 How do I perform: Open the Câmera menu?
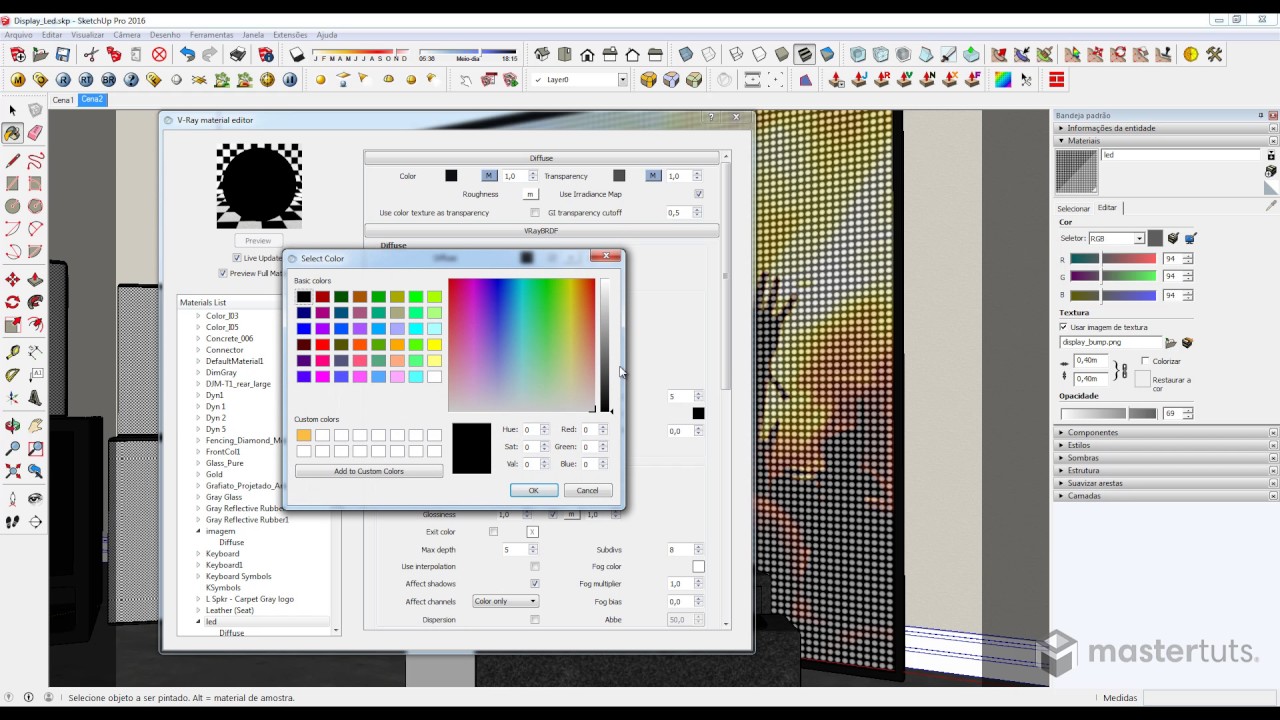(127, 35)
